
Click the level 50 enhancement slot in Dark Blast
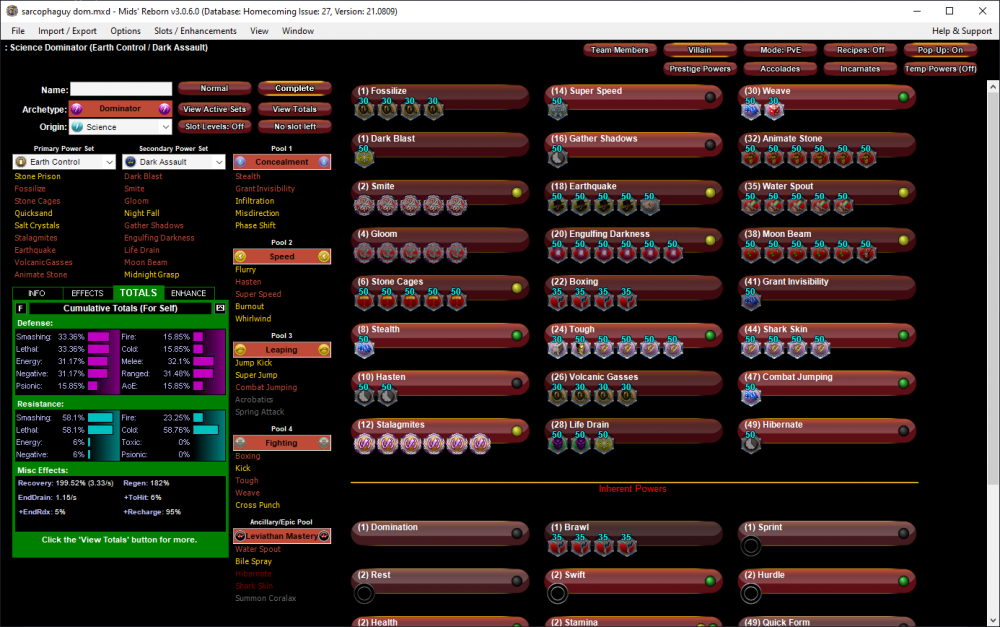(364, 156)
